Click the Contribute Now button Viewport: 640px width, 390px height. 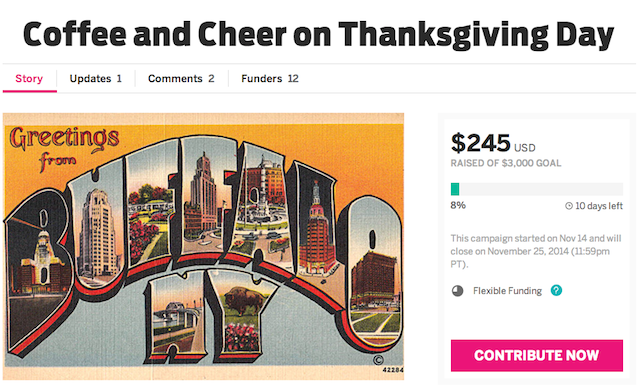coord(537,355)
